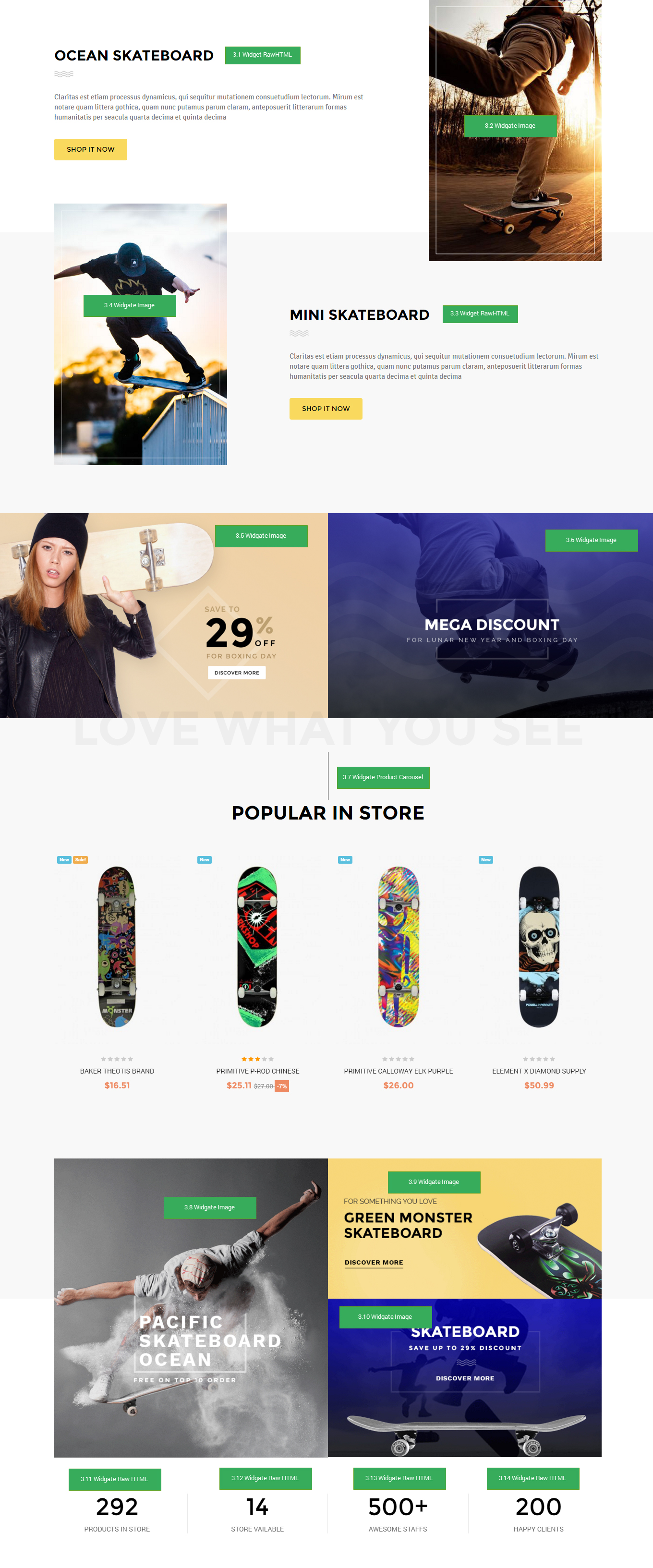
Task: Click Discover More on 29% off banner
Action: click(237, 673)
